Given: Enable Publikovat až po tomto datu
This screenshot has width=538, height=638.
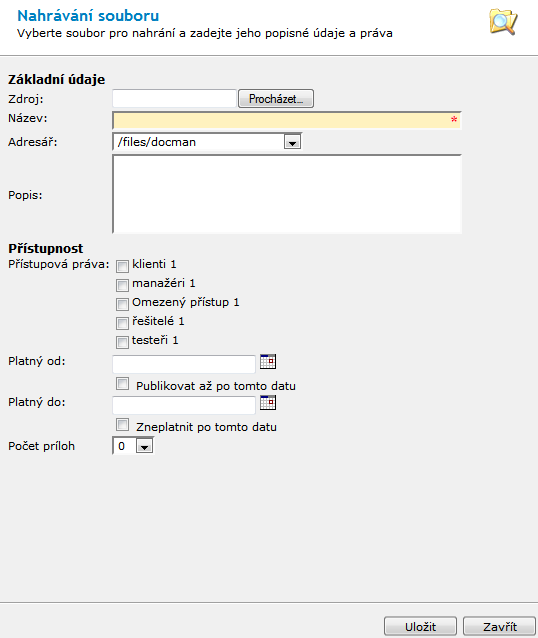Looking at the screenshot, I should click(x=122, y=384).
